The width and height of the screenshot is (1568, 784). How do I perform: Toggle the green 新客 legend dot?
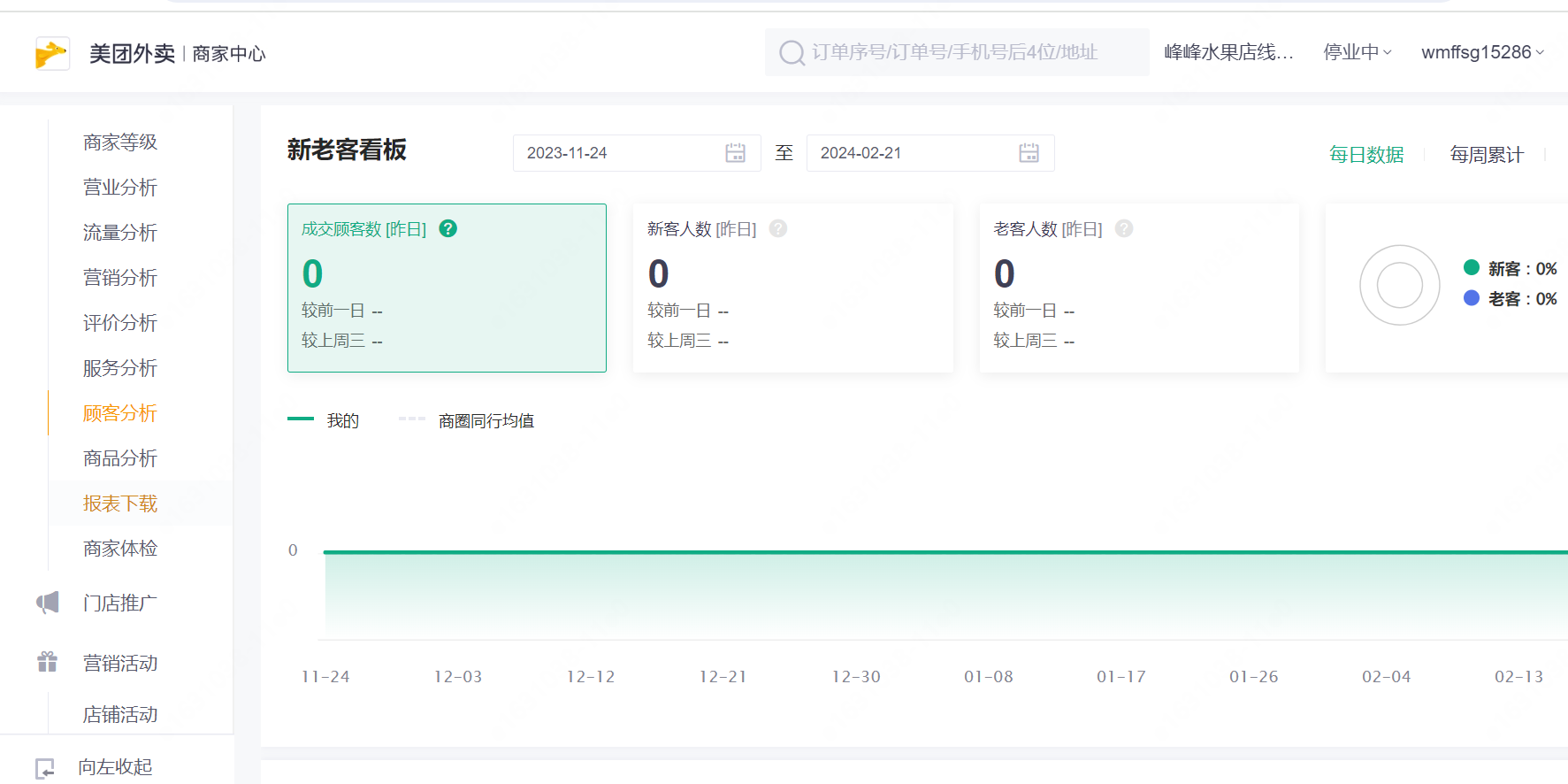(x=1472, y=267)
